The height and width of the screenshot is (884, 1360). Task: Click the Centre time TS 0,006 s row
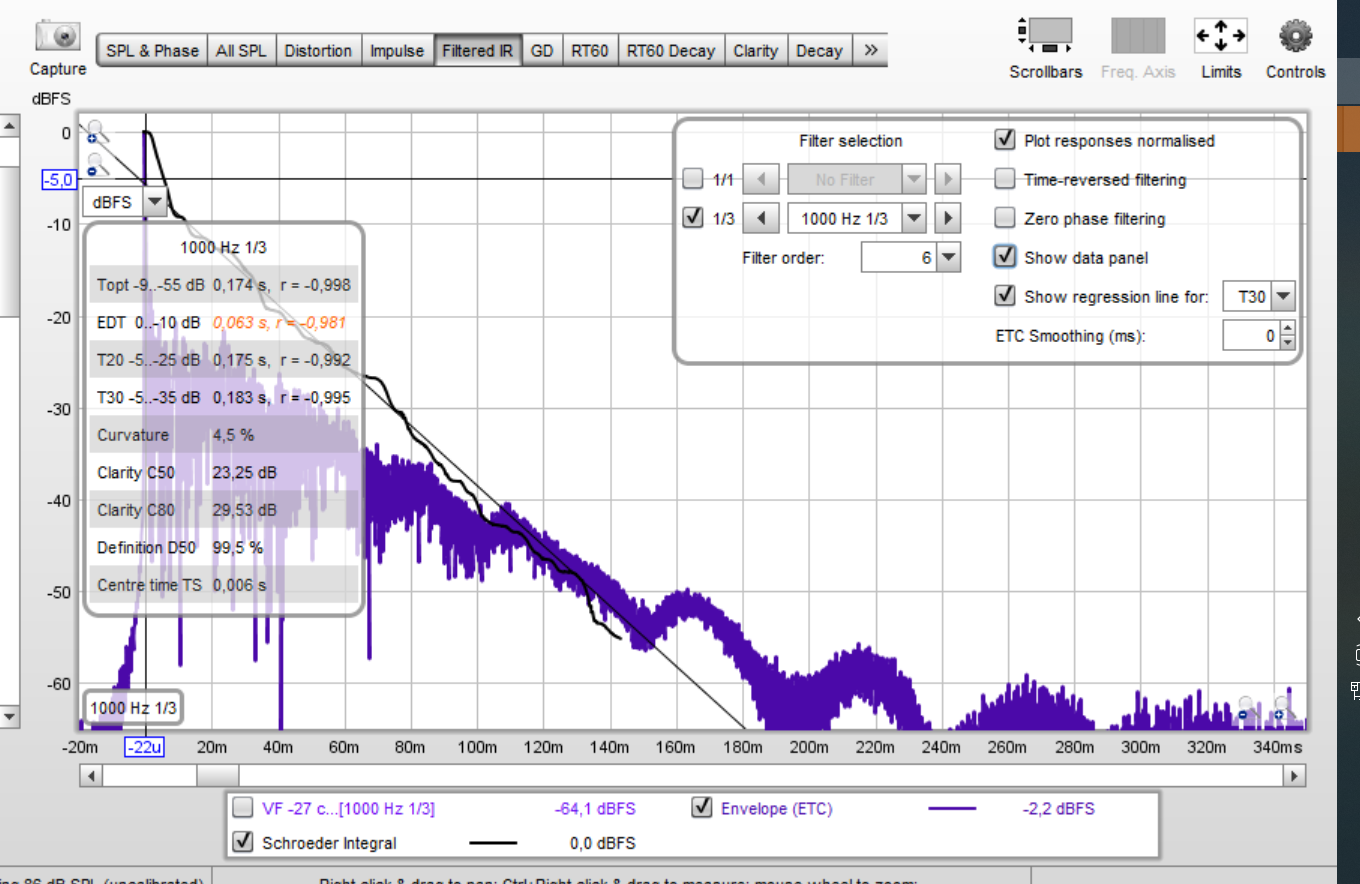(223, 585)
